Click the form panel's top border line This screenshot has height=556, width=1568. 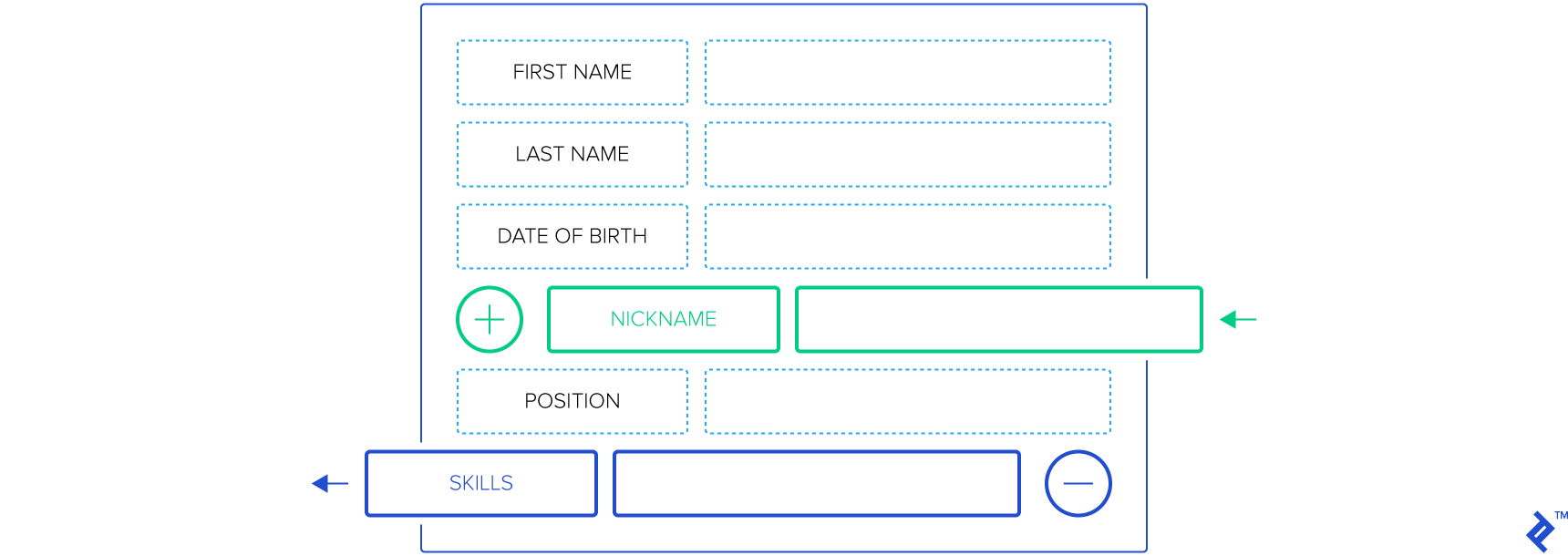click(784, 5)
